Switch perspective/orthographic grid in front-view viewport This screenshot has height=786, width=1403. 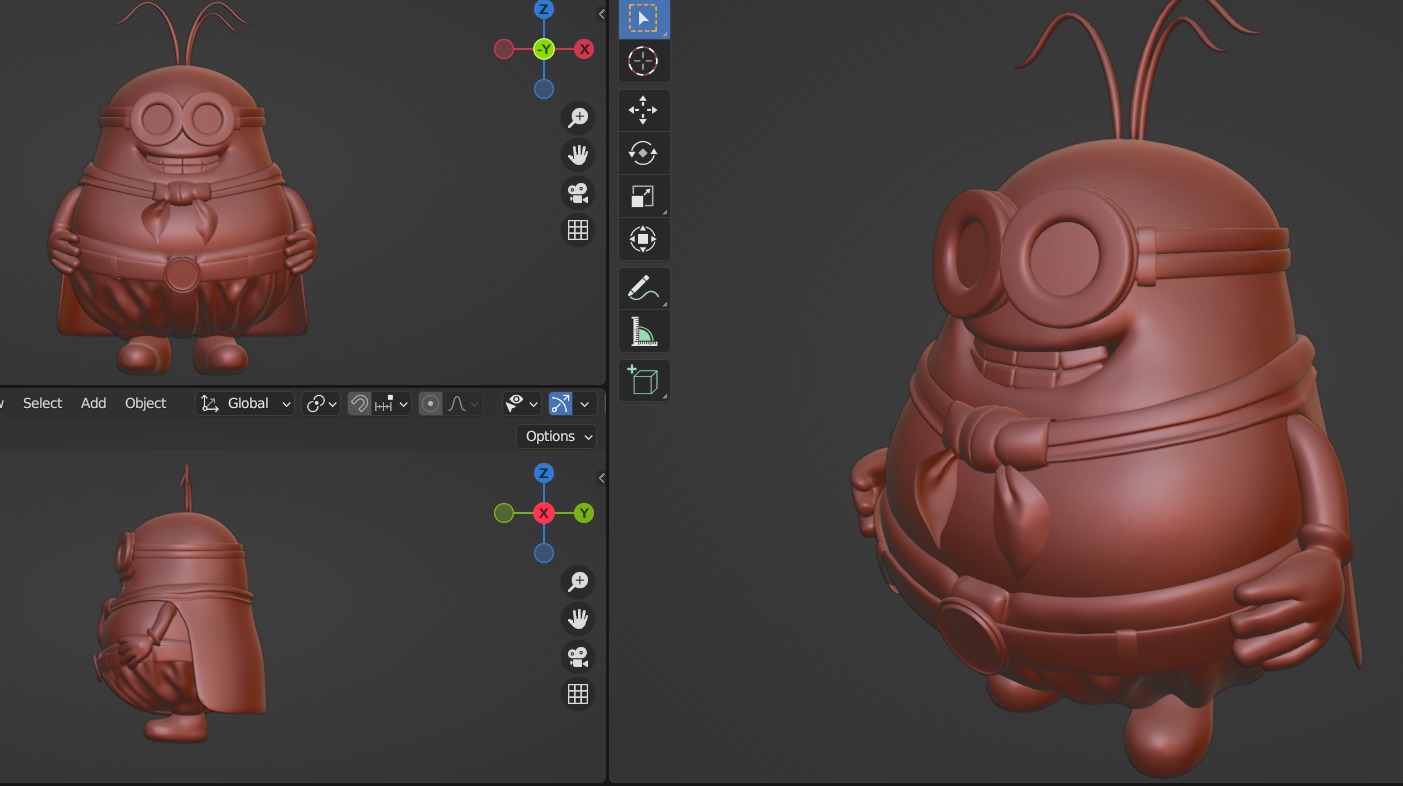[578, 230]
